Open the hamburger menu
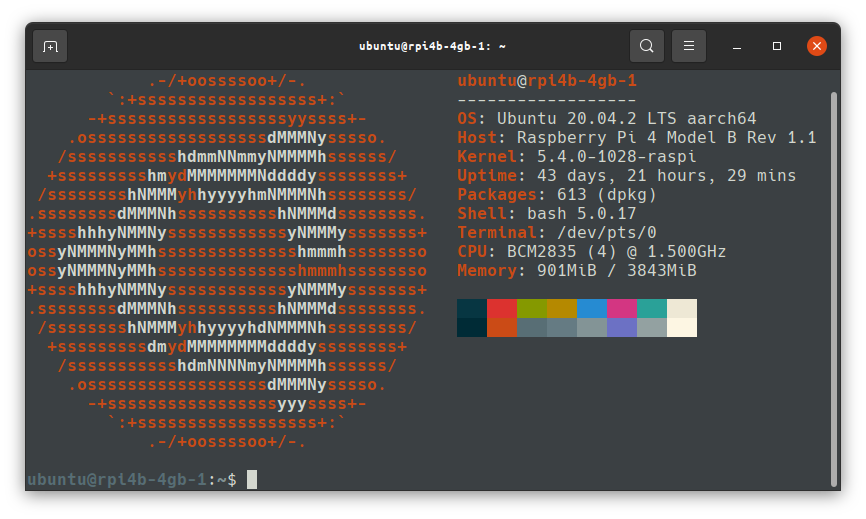The width and height of the screenshot is (866, 519). coord(689,46)
